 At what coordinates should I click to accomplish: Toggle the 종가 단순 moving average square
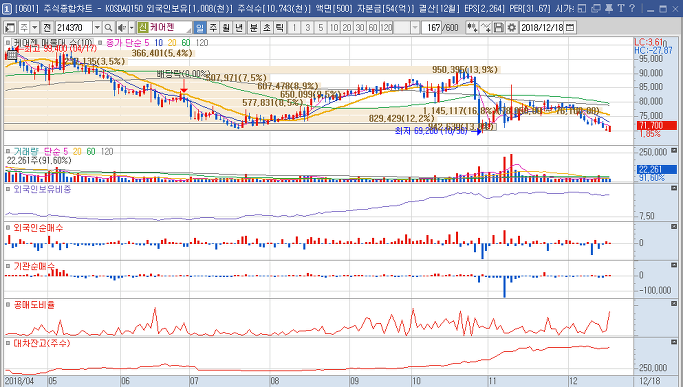point(100,43)
